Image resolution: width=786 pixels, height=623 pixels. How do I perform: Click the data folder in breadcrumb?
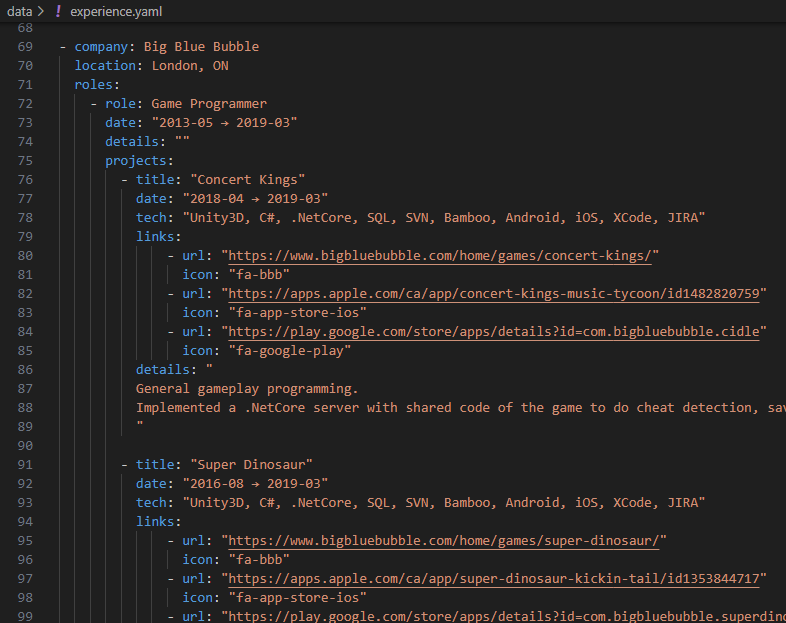(x=20, y=12)
